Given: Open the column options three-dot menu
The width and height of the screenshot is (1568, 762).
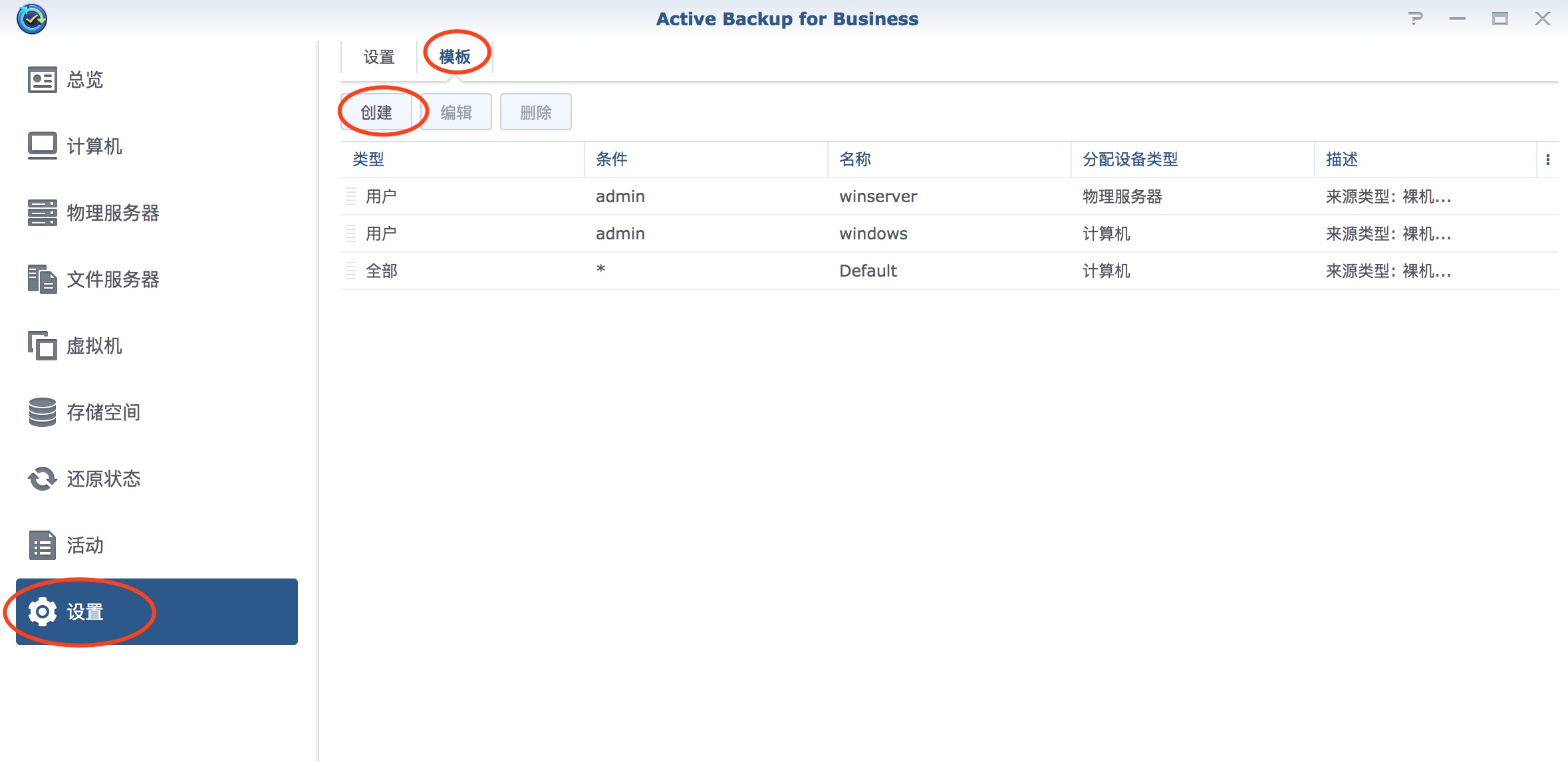Looking at the screenshot, I should [1548, 160].
